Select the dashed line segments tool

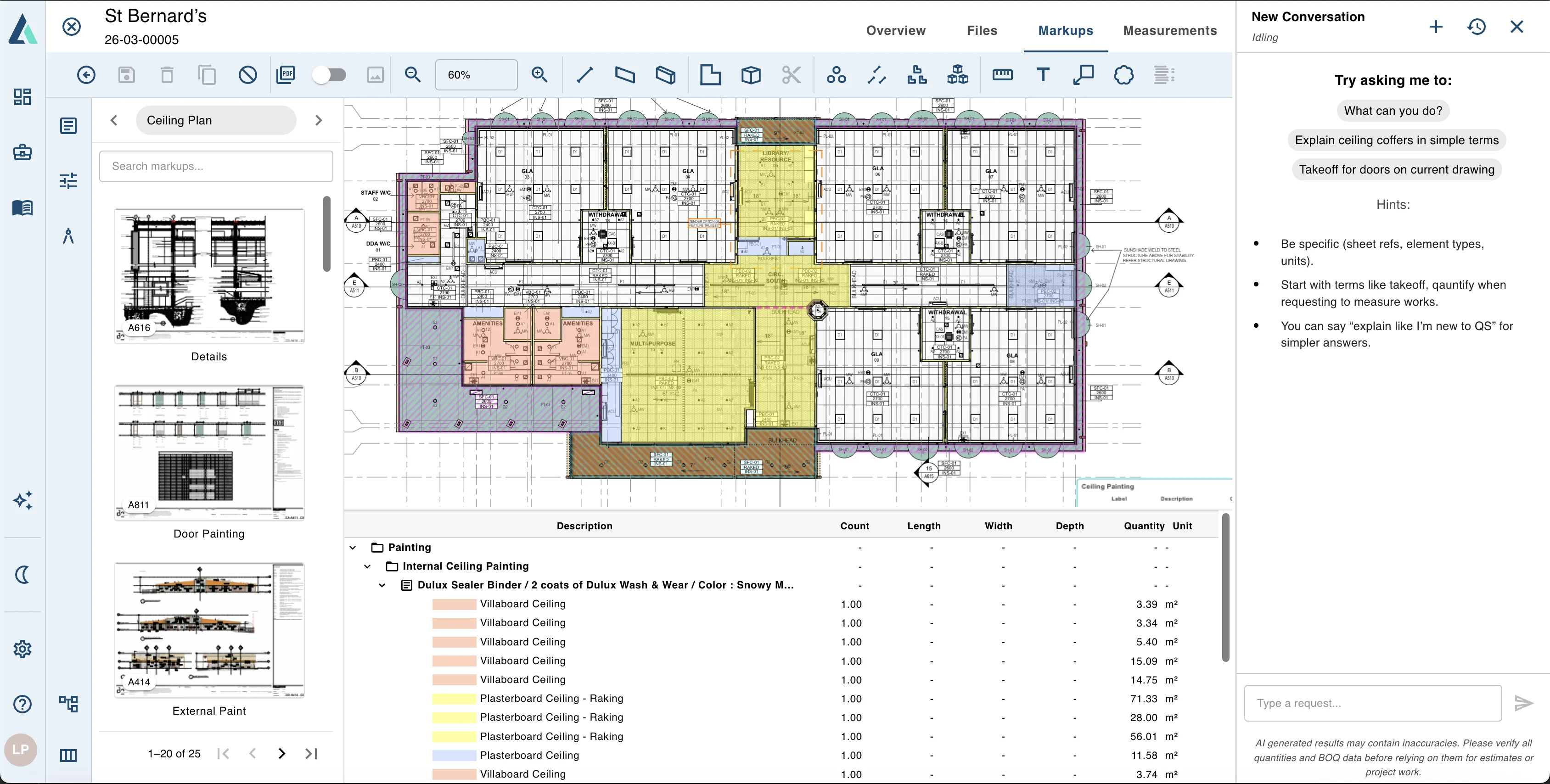[x=876, y=75]
